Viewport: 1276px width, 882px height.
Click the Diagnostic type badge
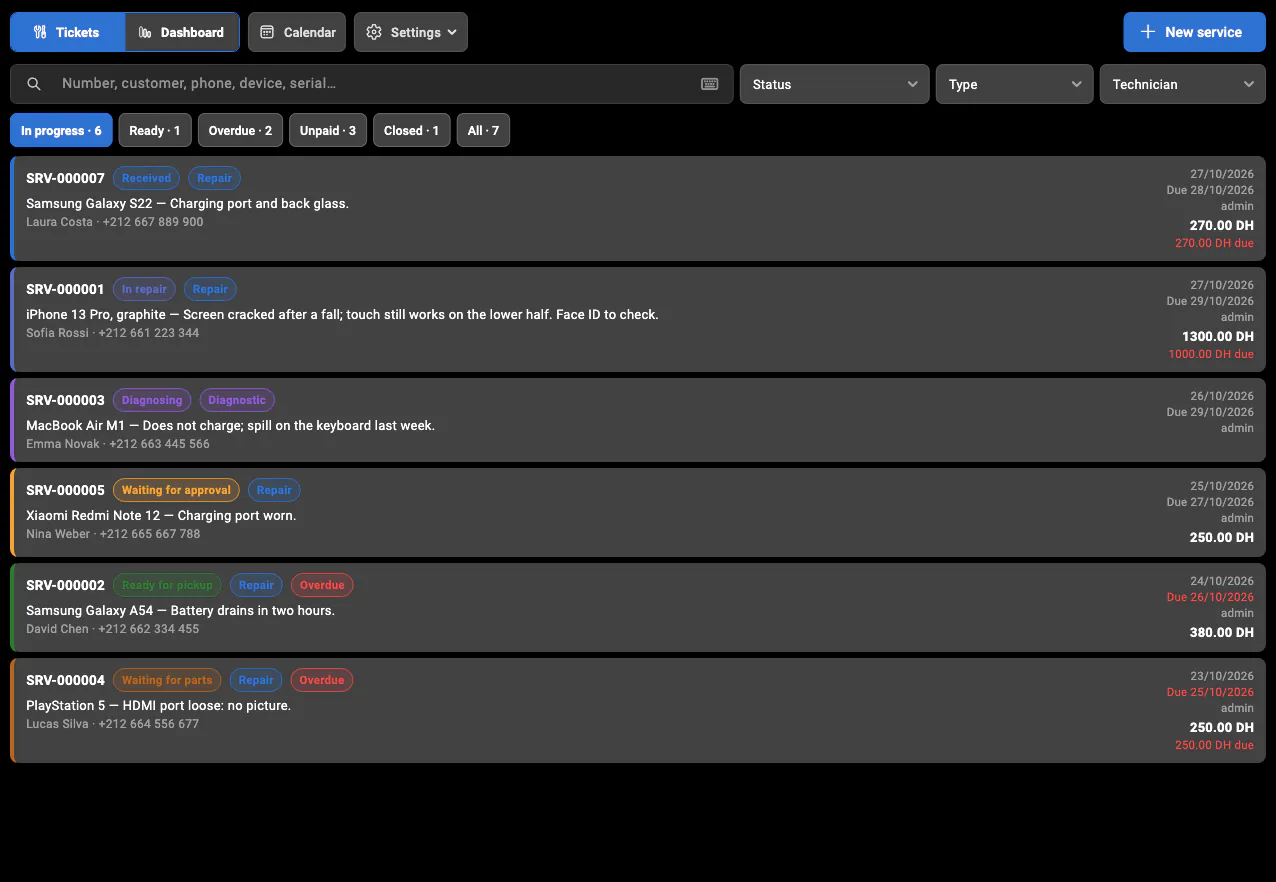[x=237, y=400]
